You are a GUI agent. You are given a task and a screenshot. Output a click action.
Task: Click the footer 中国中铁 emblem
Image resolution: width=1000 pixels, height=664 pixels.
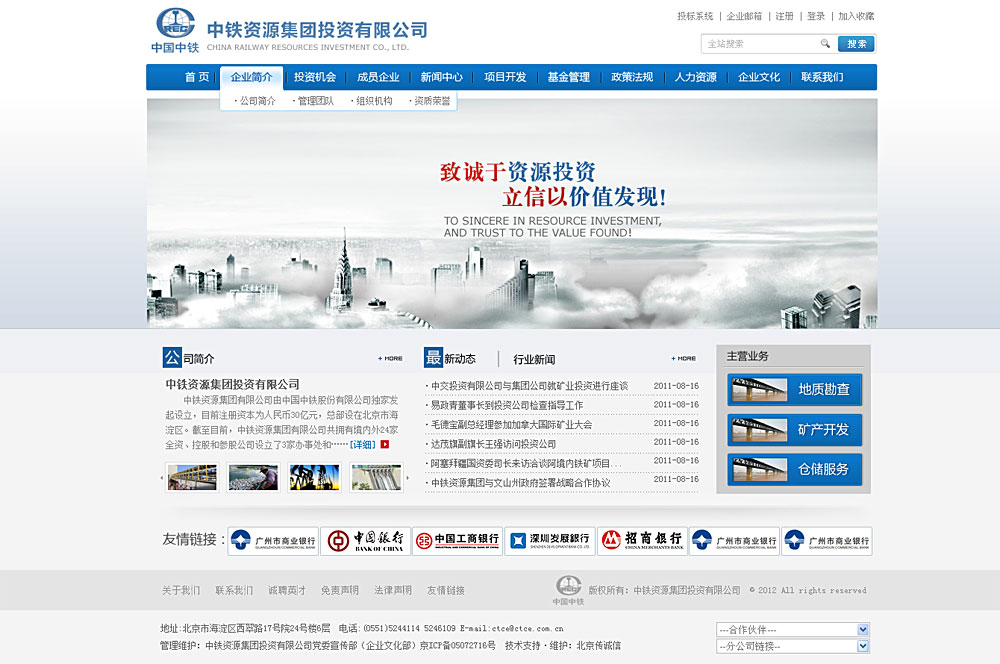coord(571,588)
